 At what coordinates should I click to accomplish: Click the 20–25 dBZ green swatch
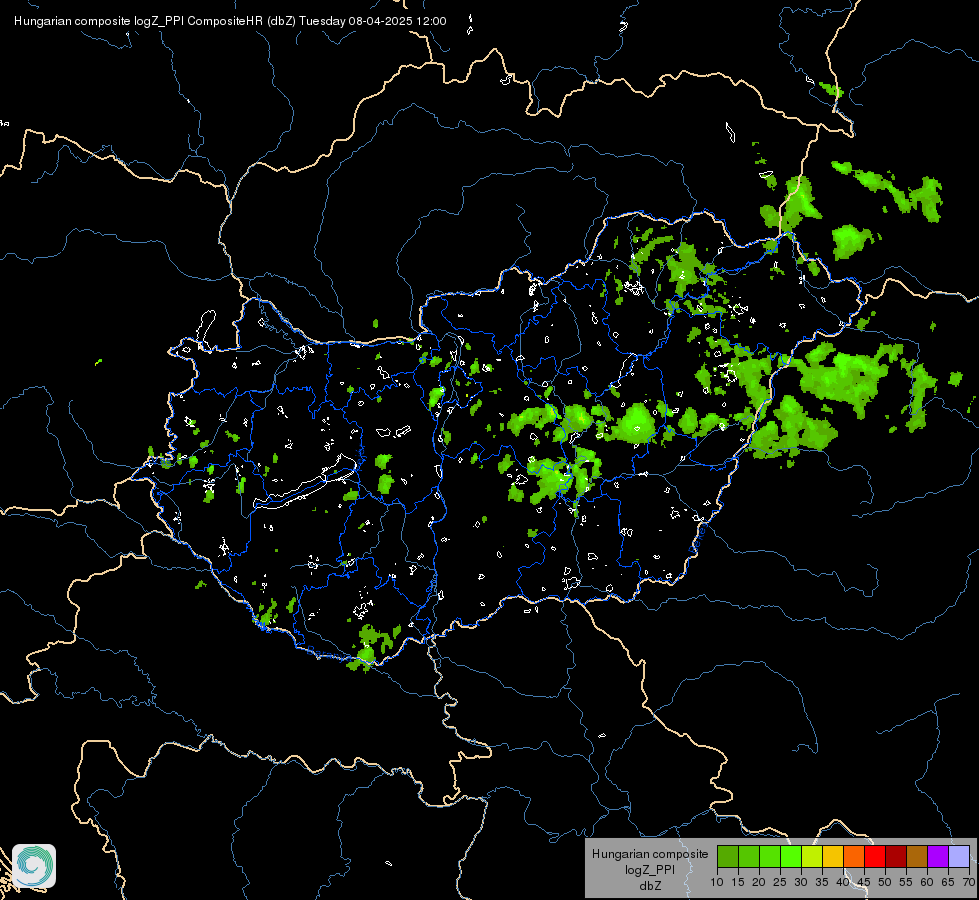click(770, 856)
